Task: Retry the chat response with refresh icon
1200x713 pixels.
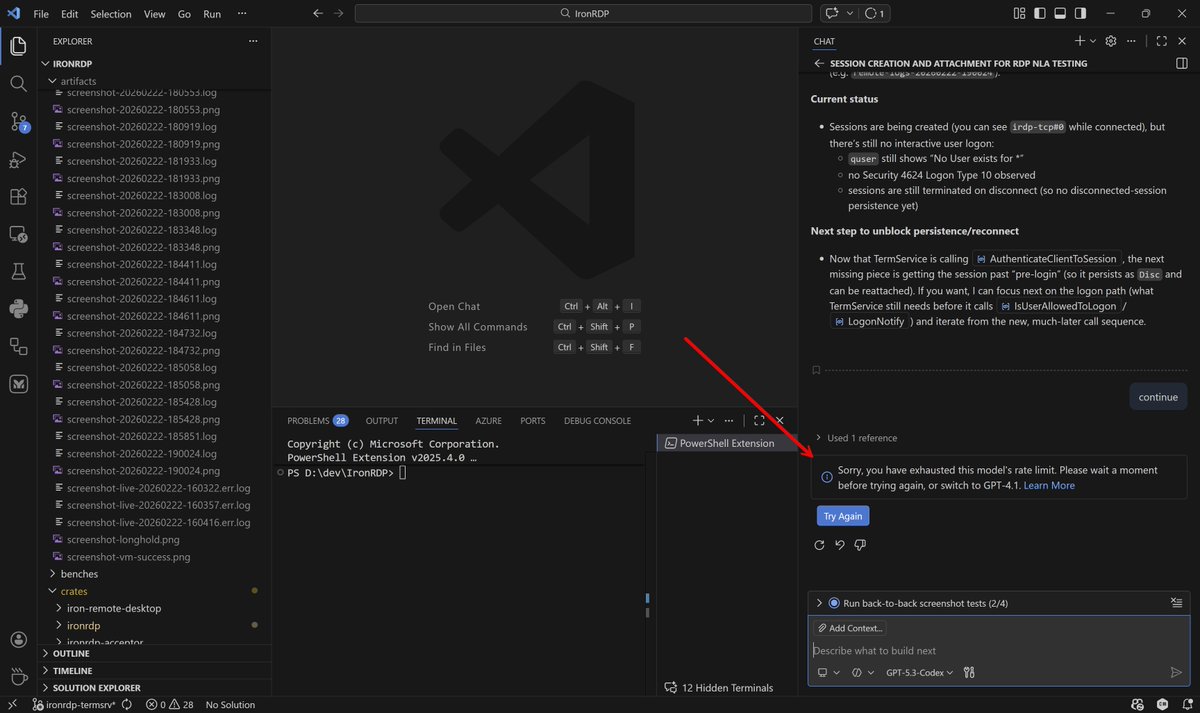Action: coord(820,545)
